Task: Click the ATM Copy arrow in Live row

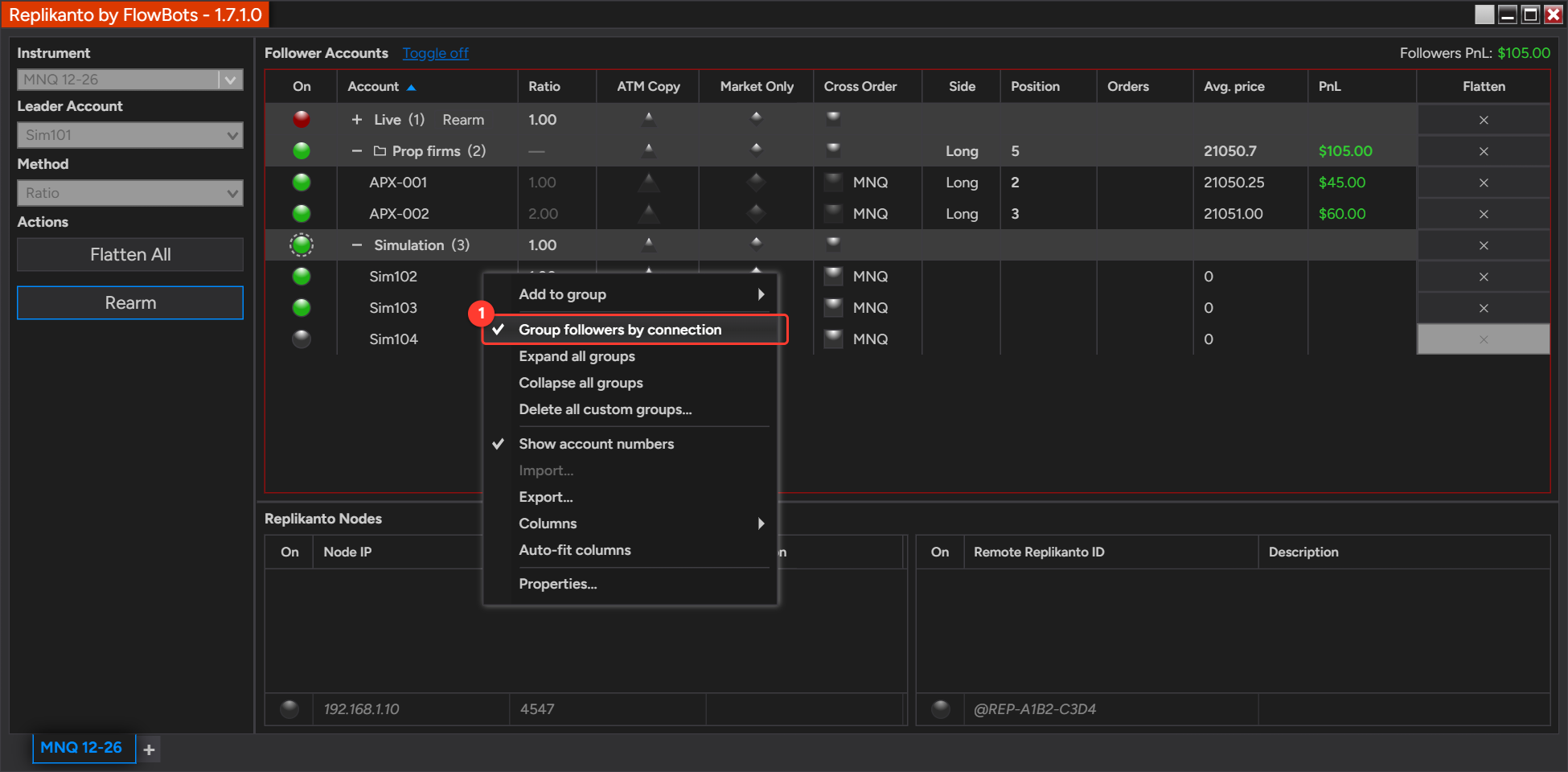Action: point(648,119)
